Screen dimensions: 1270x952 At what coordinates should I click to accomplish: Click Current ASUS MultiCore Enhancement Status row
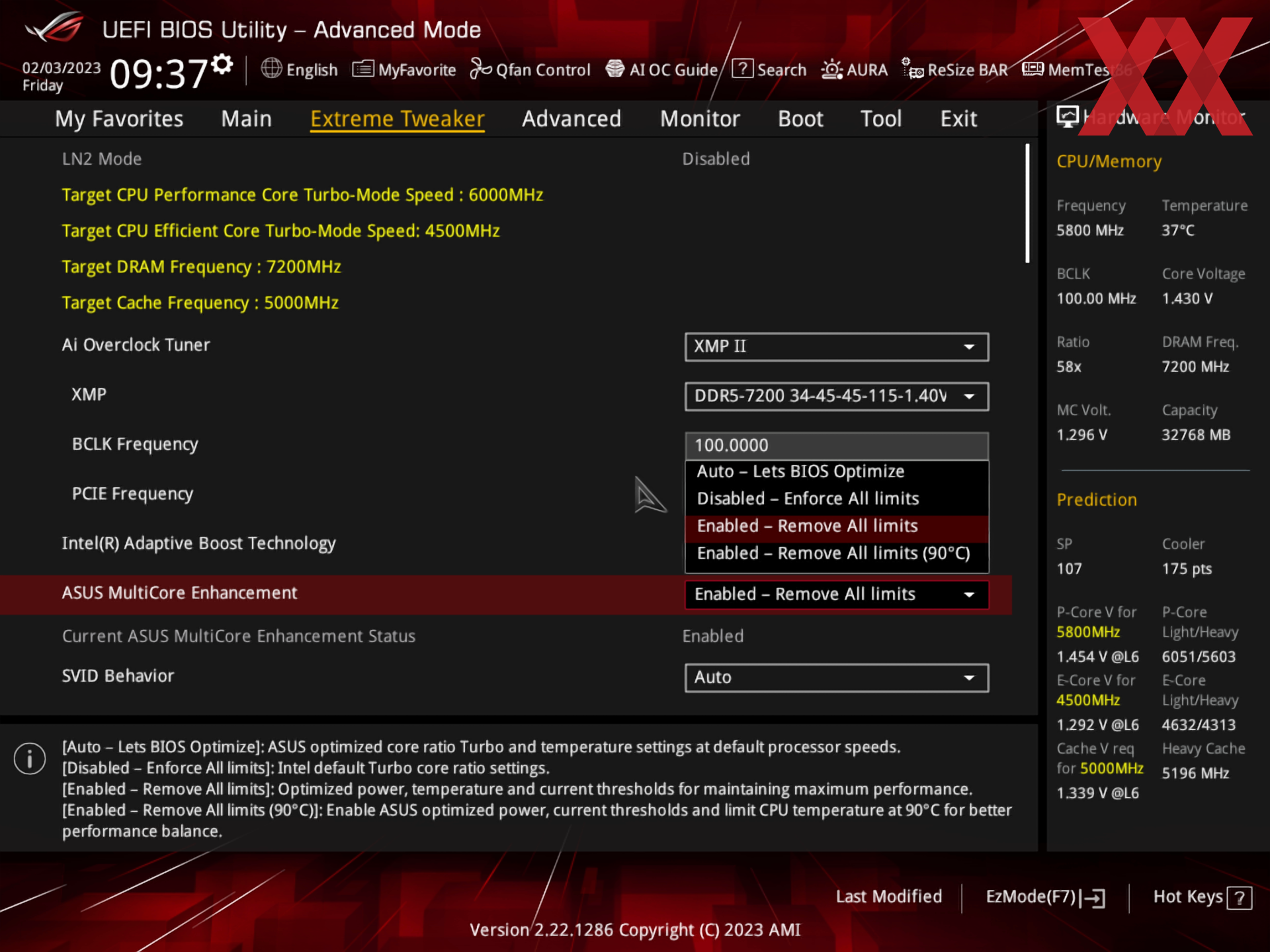[506, 636]
